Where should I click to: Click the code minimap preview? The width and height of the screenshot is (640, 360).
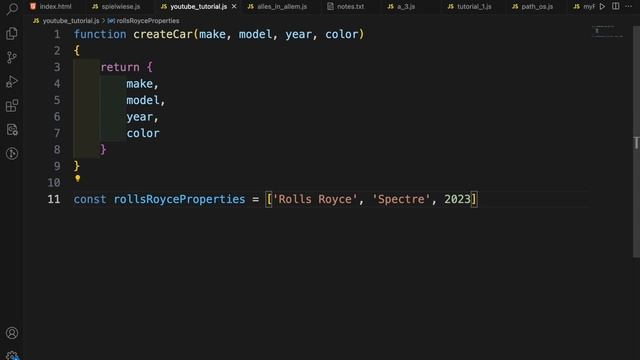click(x=608, y=32)
